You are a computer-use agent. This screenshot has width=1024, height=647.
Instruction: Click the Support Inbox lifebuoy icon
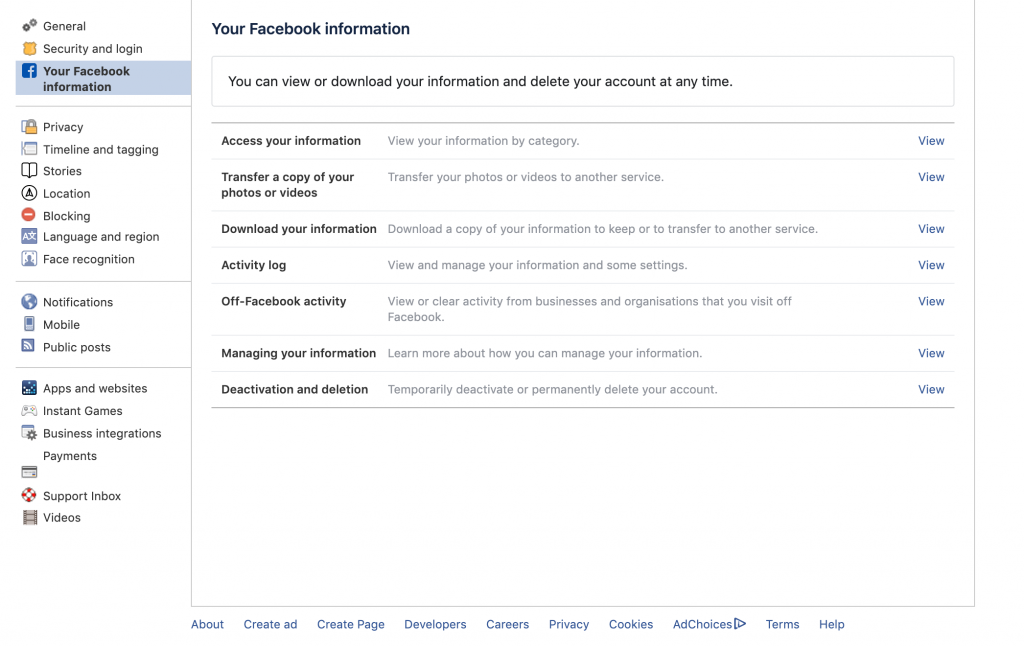point(29,496)
